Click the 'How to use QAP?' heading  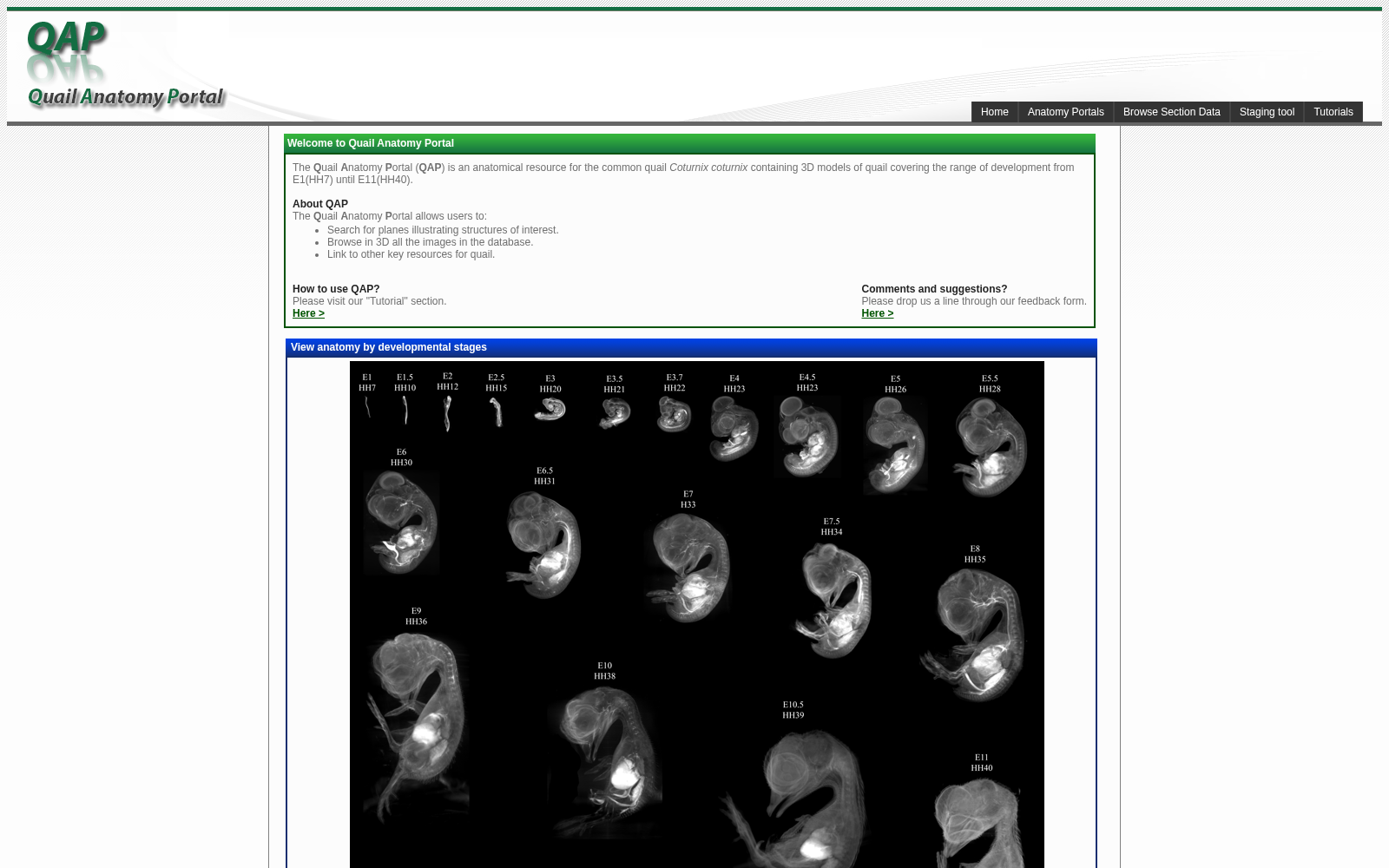(336, 289)
